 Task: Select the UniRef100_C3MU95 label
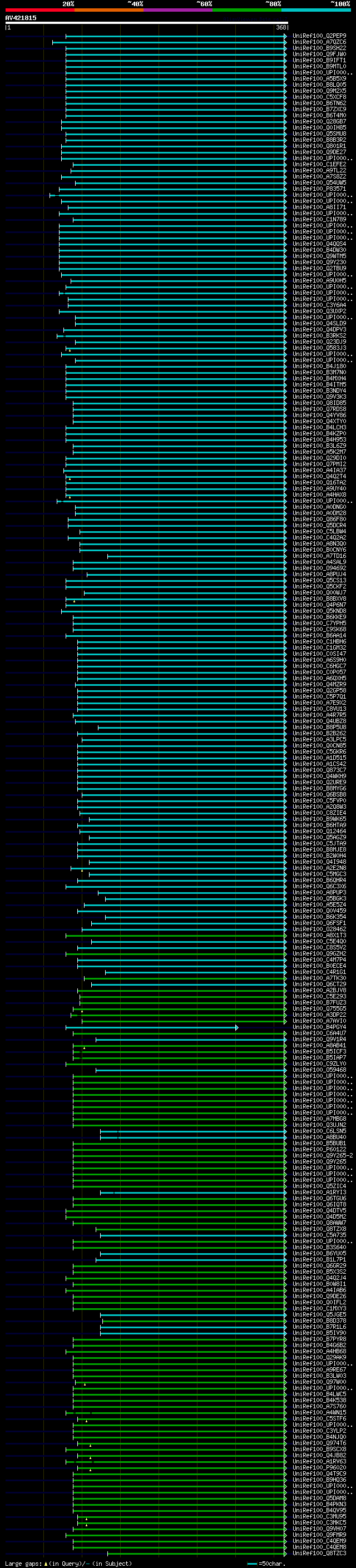(319, 1517)
